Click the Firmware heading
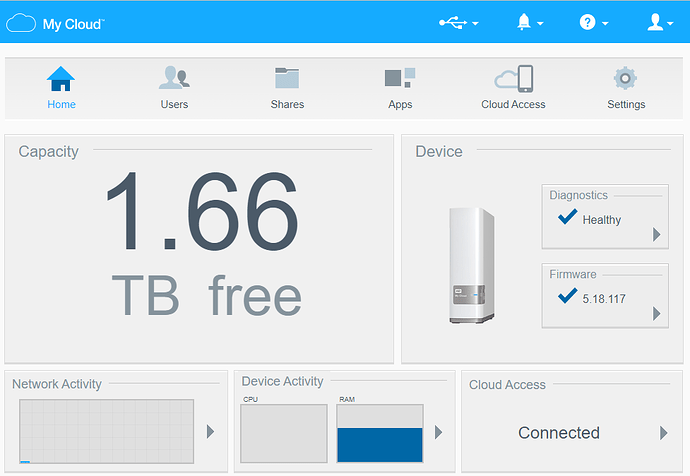Viewport: 690px width, 476px height. [x=573, y=275]
